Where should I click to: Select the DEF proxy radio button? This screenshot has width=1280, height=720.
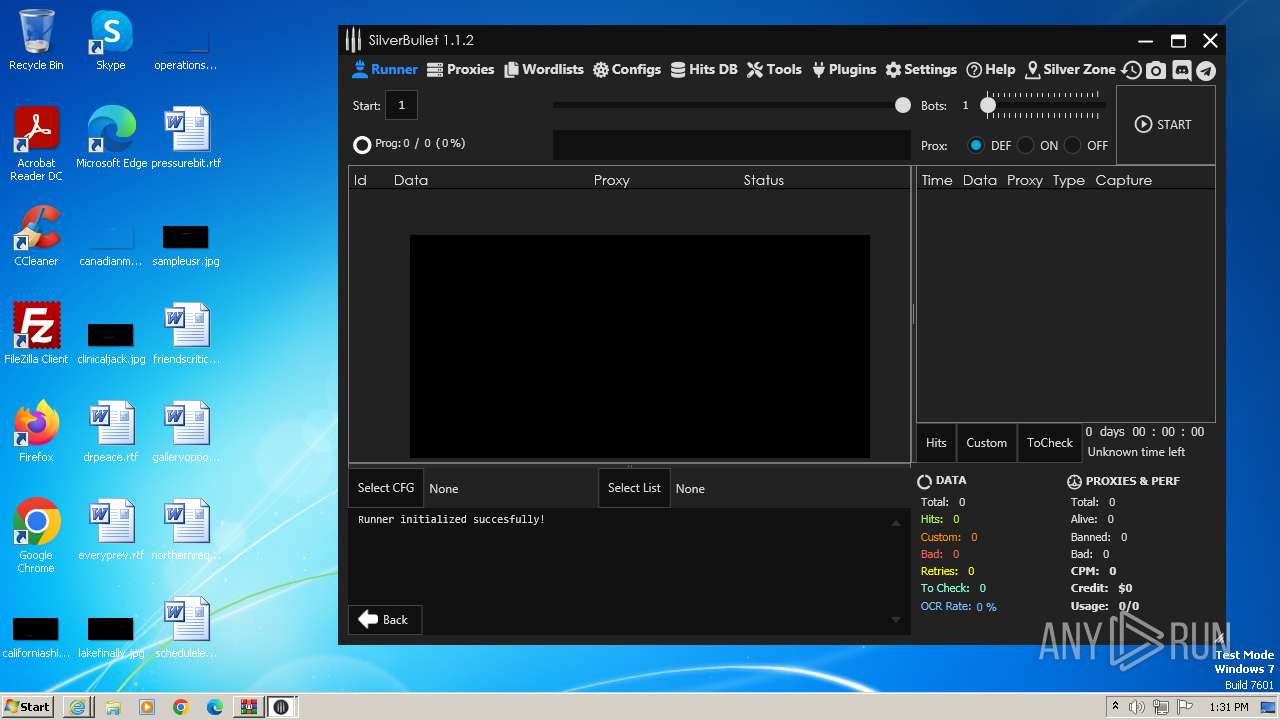[976, 145]
